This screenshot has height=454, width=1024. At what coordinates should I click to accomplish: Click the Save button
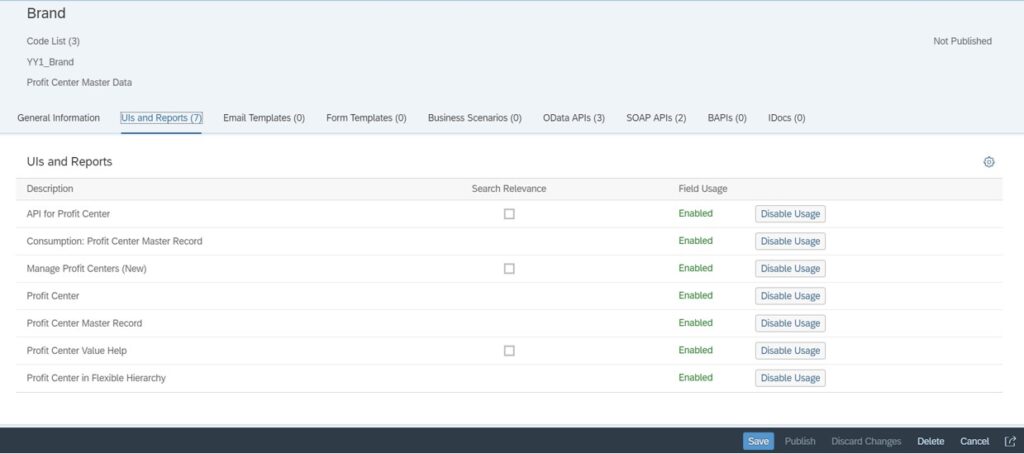758,441
